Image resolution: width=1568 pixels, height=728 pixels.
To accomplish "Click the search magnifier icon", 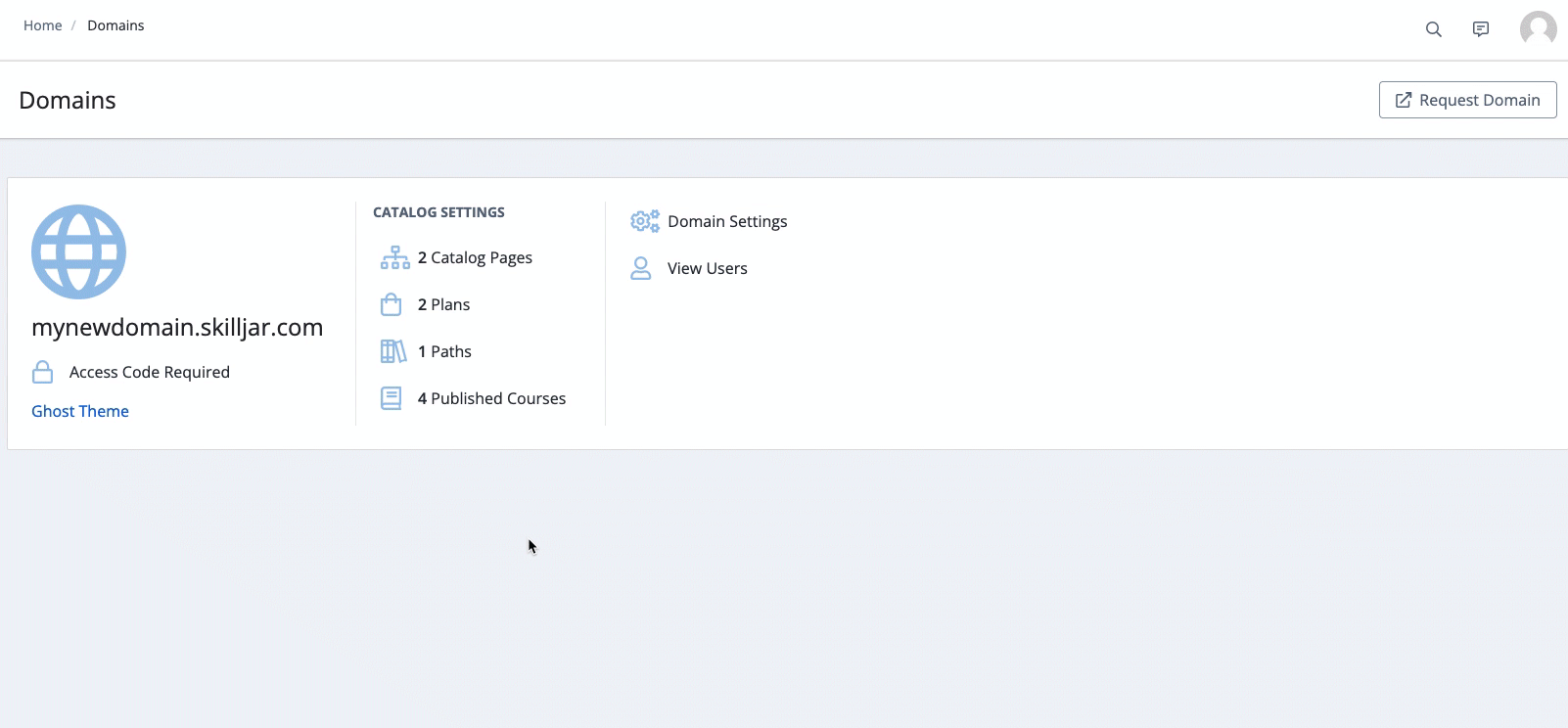I will [1433, 29].
